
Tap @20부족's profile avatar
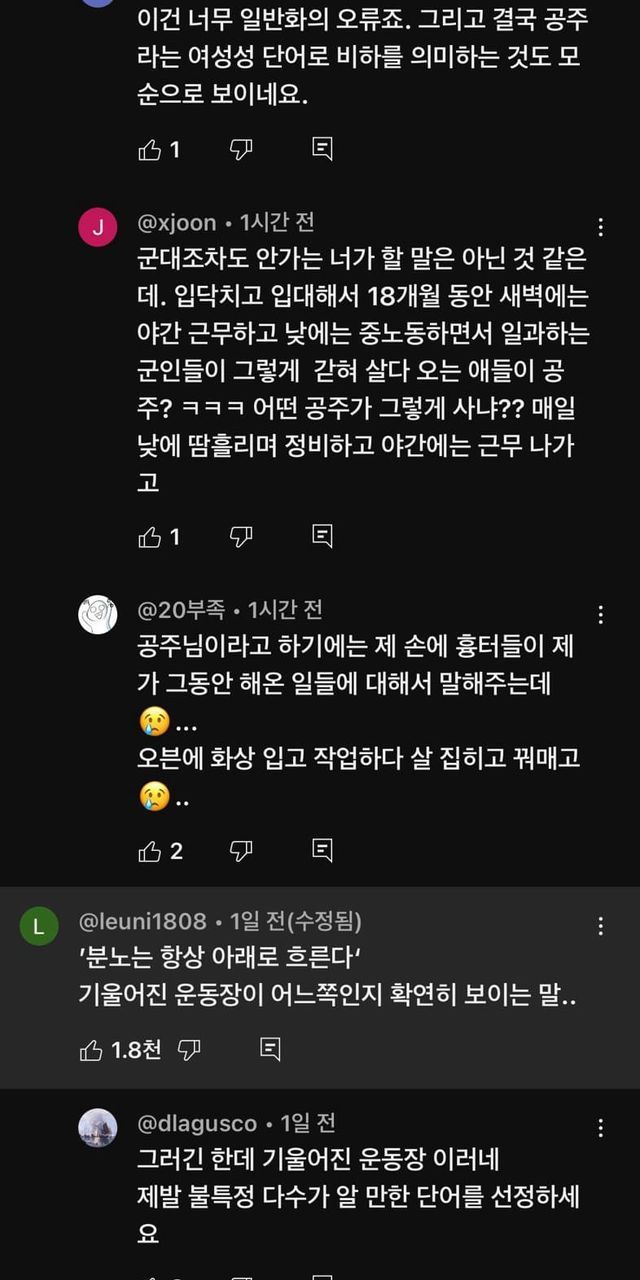pyautogui.click(x=98, y=614)
